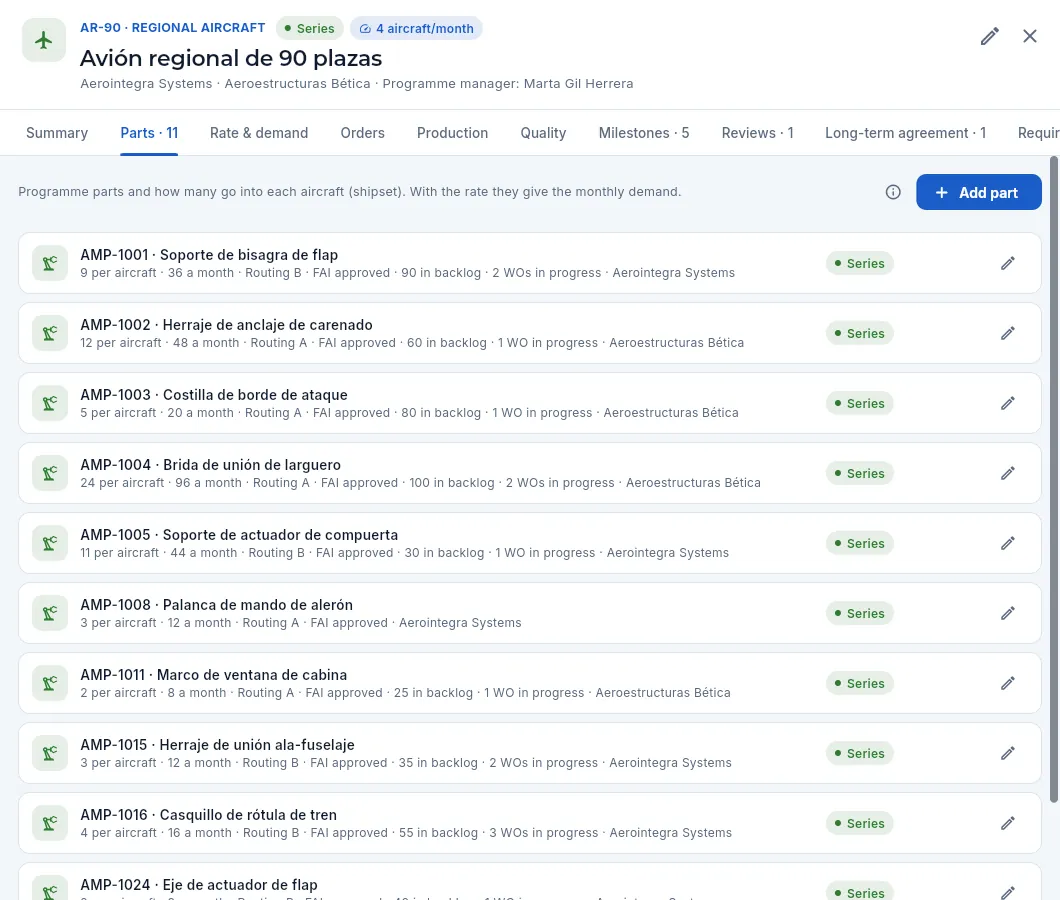Image resolution: width=1060 pixels, height=900 pixels.
Task: Select the AMP-1024 Eje de actuador de flap row
Action: [529, 882]
